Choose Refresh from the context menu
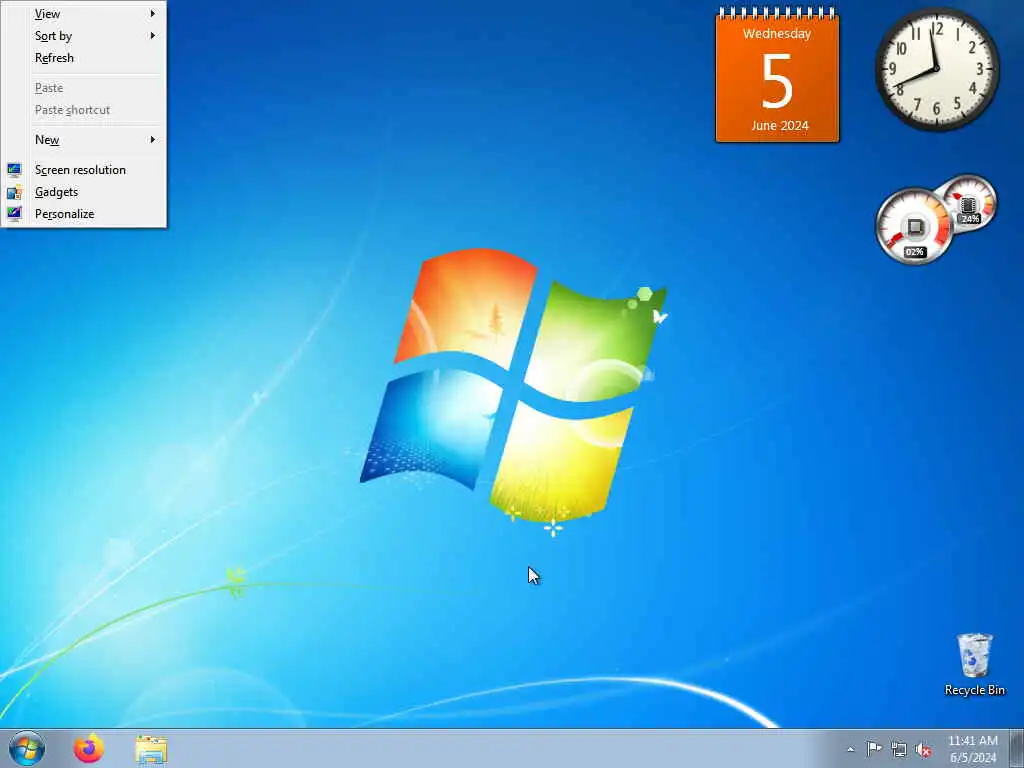This screenshot has height=768, width=1024. (x=84, y=58)
